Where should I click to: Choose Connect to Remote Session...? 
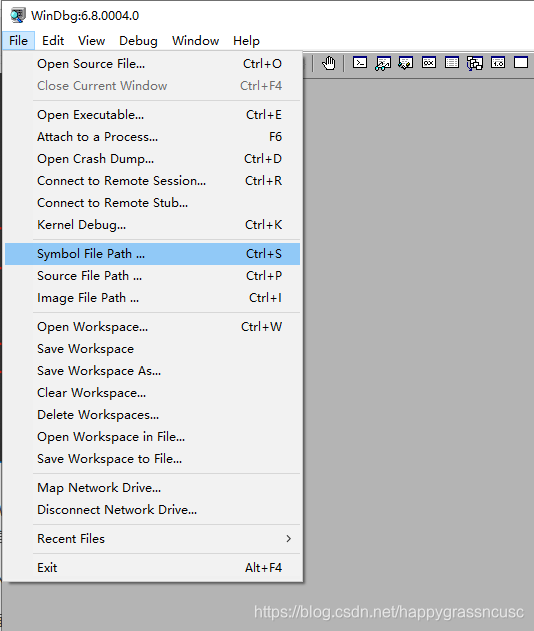[x=153, y=181]
